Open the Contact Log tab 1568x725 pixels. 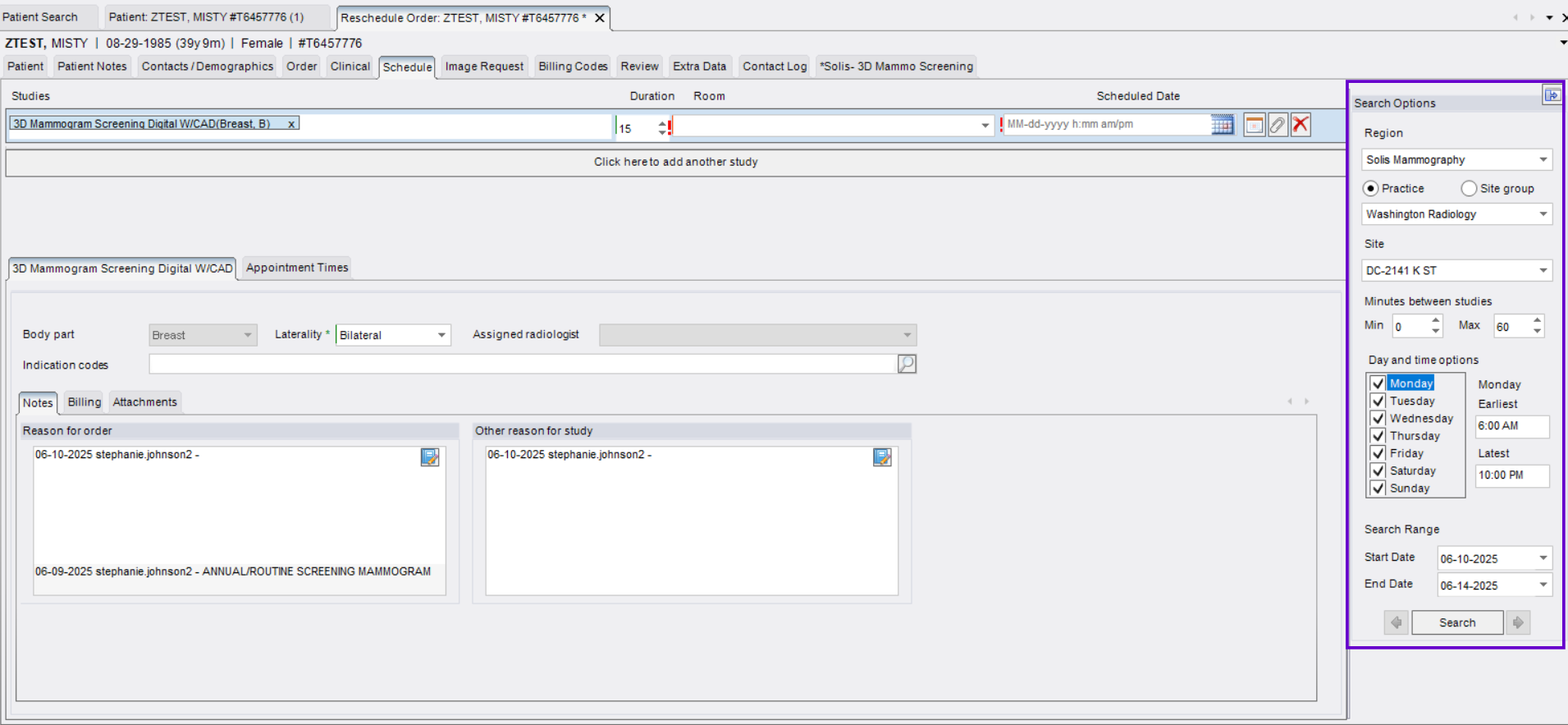pyautogui.click(x=775, y=67)
